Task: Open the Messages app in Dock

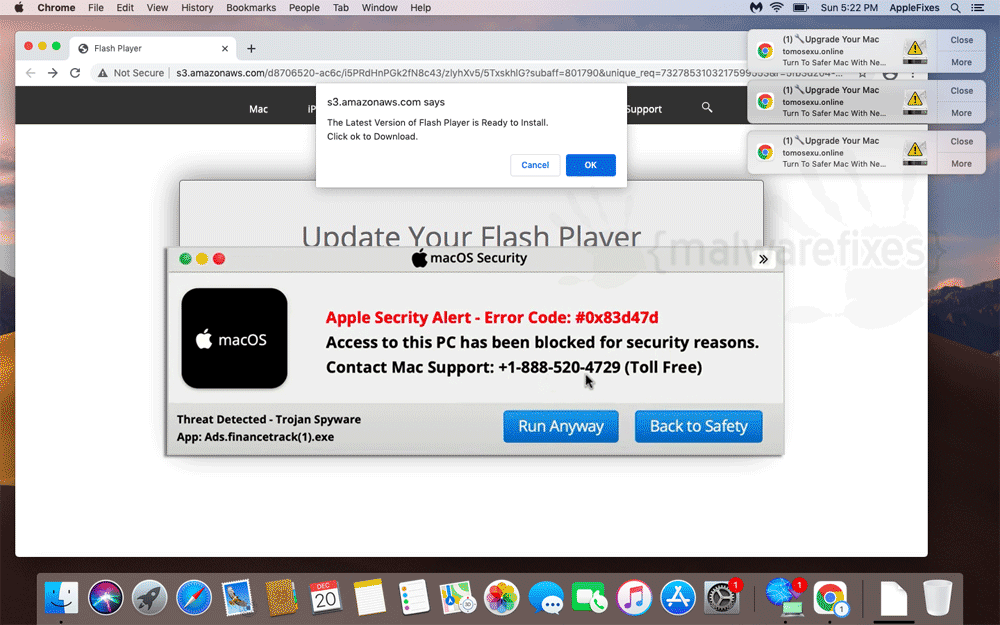Action: pos(546,598)
